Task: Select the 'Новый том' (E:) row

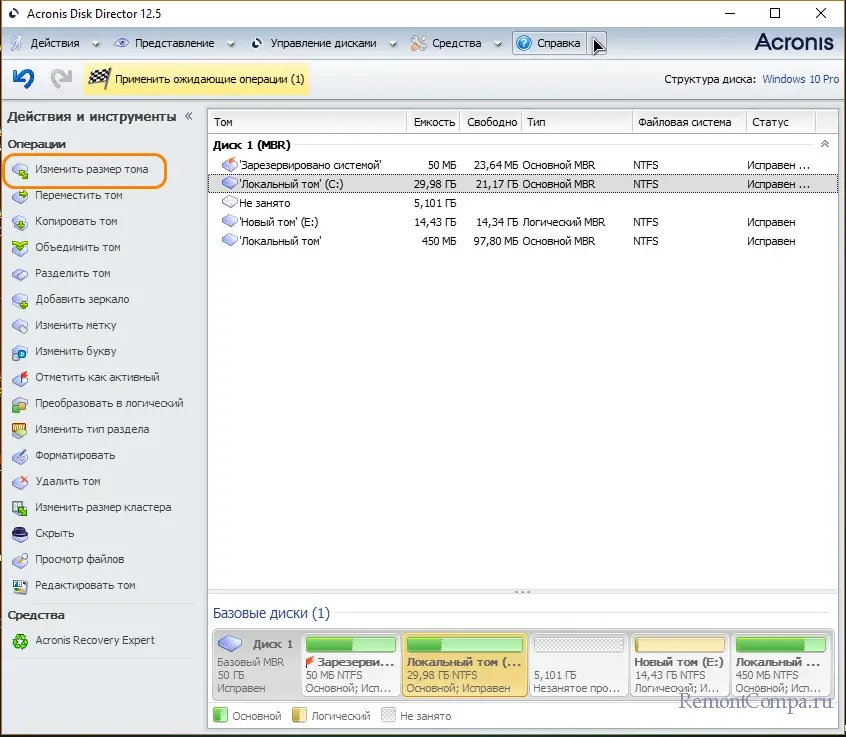Action: (x=523, y=222)
